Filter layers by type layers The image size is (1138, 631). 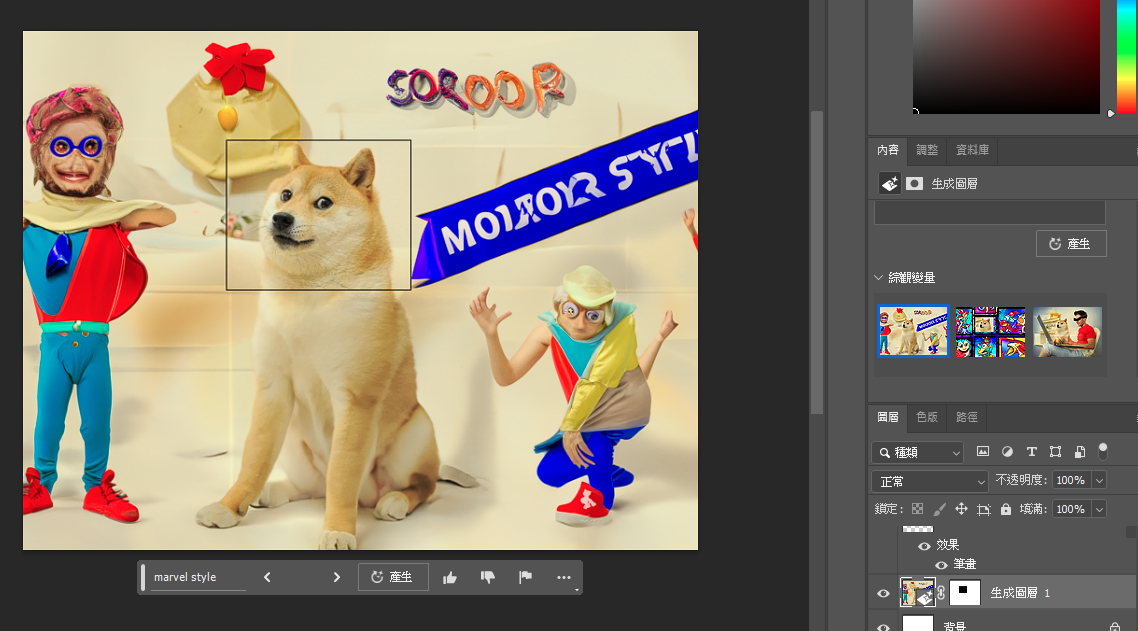pos(1031,452)
